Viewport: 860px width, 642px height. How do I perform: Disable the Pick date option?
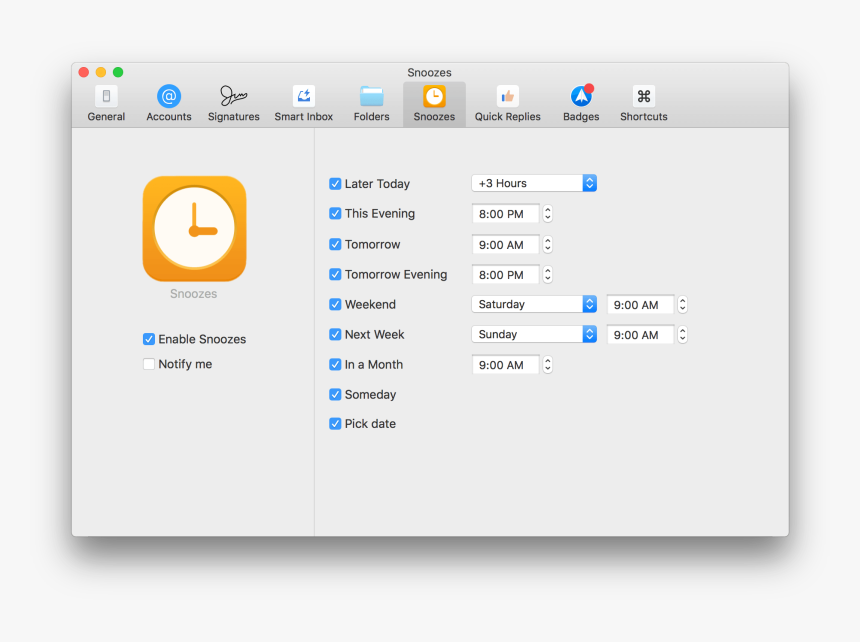click(335, 423)
